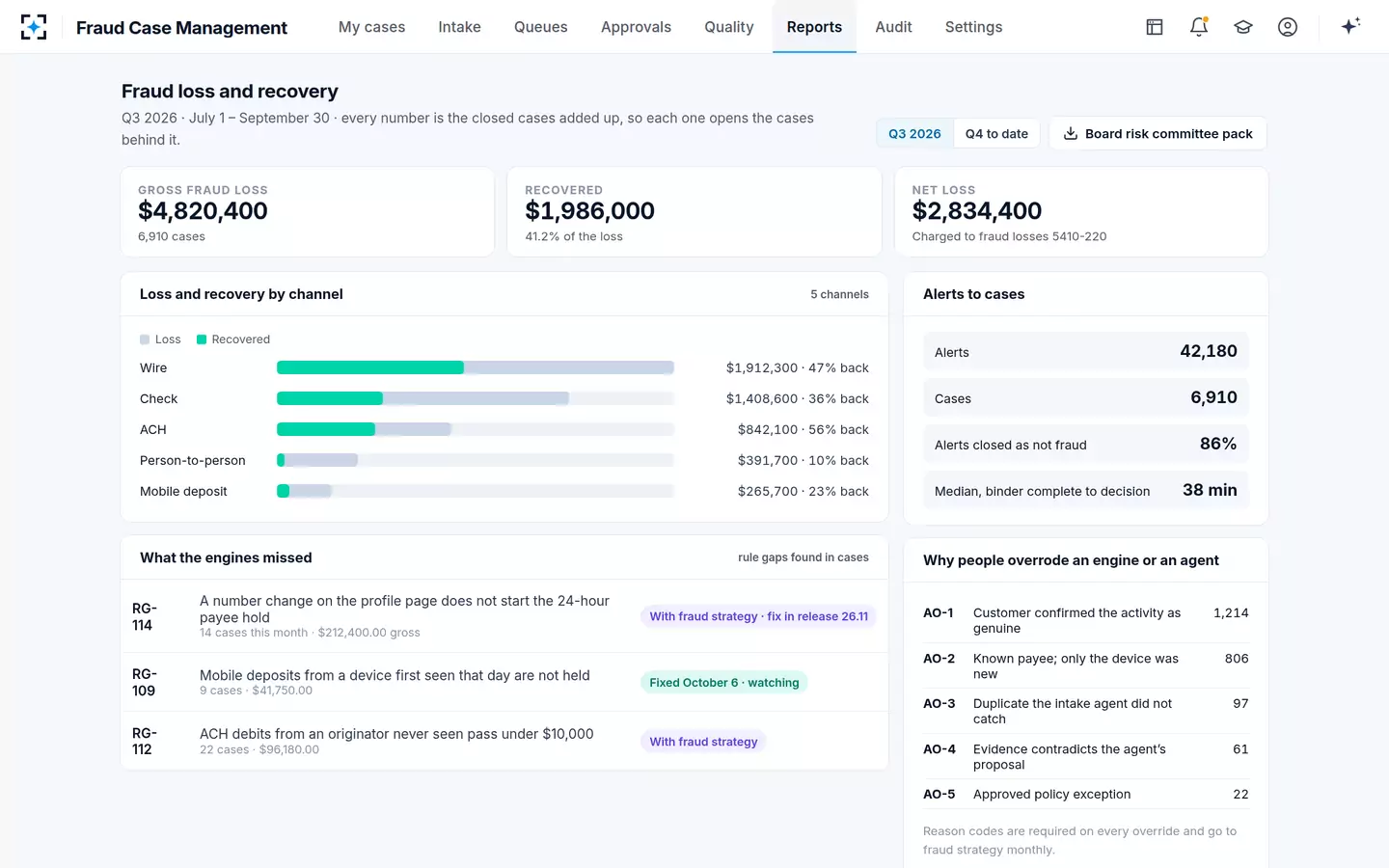The height and width of the screenshot is (868, 1389).
Task: Open override reason AO-3 row
Action: (1086, 711)
